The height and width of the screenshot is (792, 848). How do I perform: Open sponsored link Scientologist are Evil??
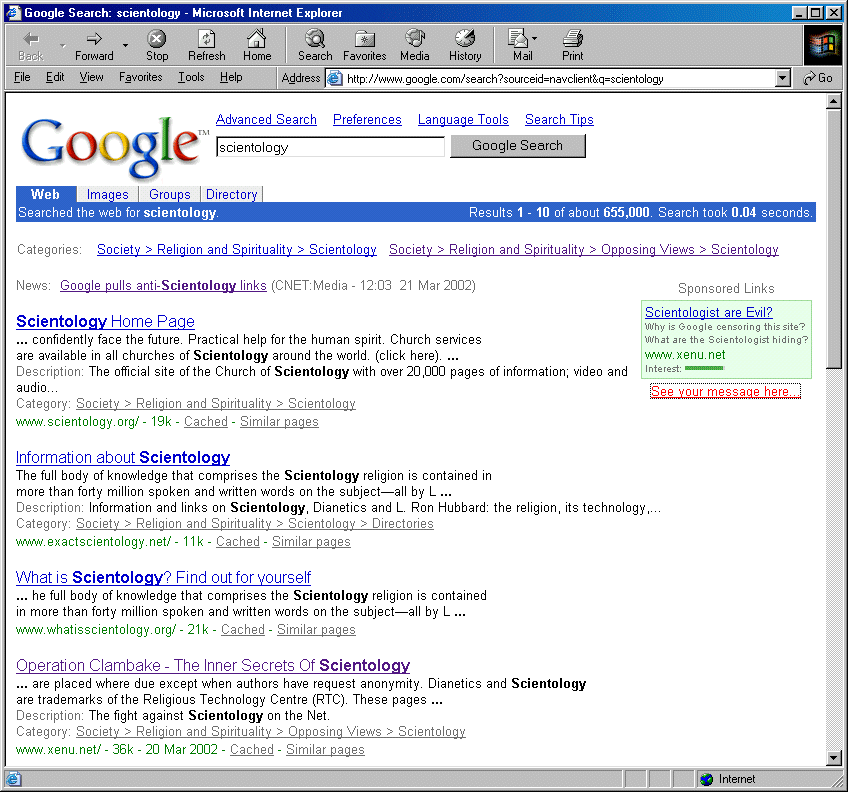coord(708,312)
